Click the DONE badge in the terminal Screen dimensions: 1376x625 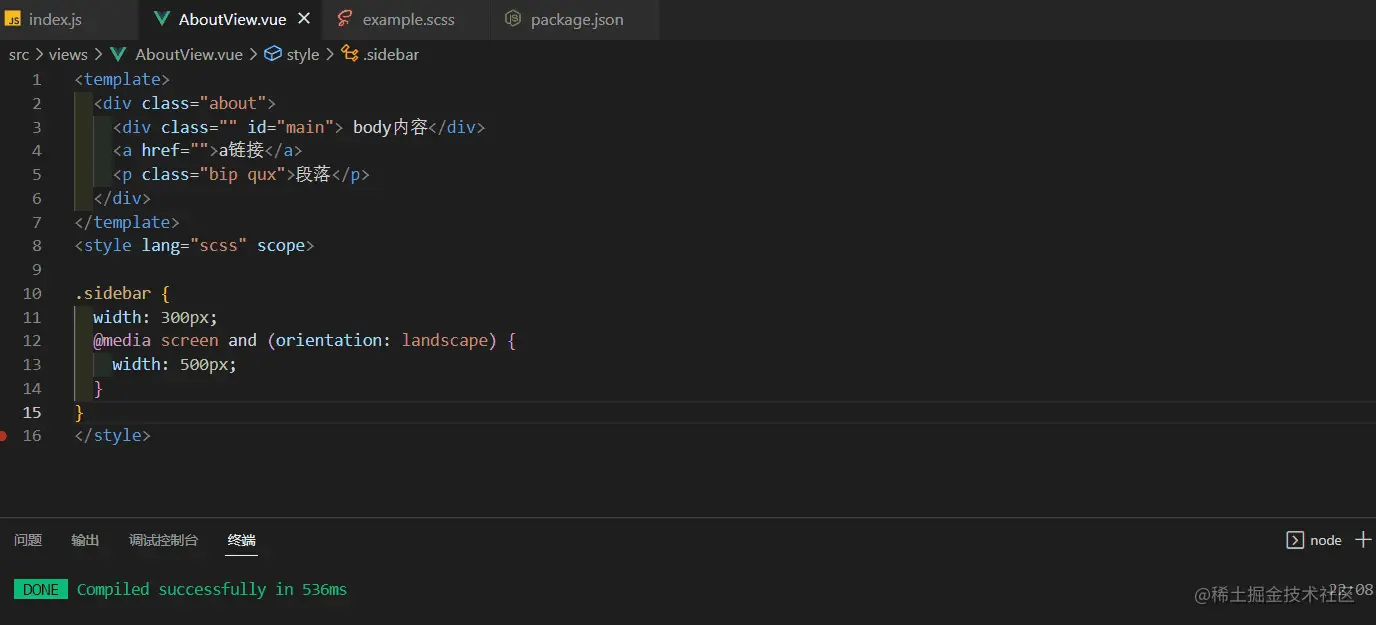pyautogui.click(x=40, y=589)
